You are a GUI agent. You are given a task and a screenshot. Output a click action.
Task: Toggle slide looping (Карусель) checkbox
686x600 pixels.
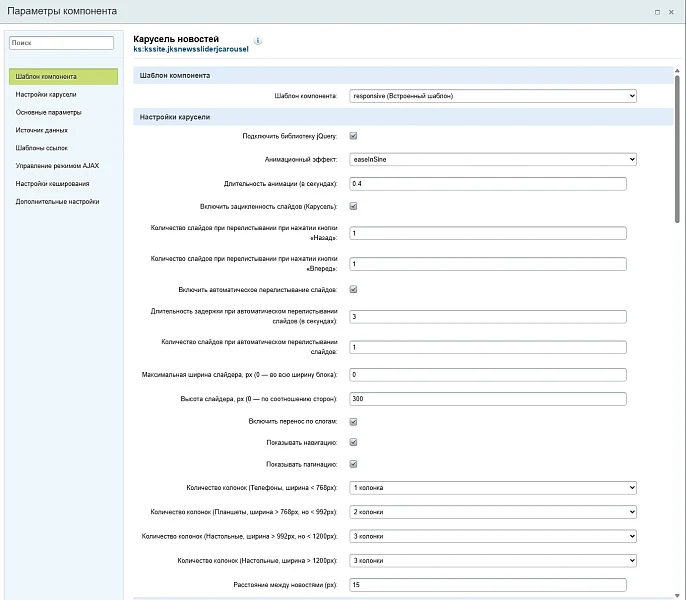354,206
